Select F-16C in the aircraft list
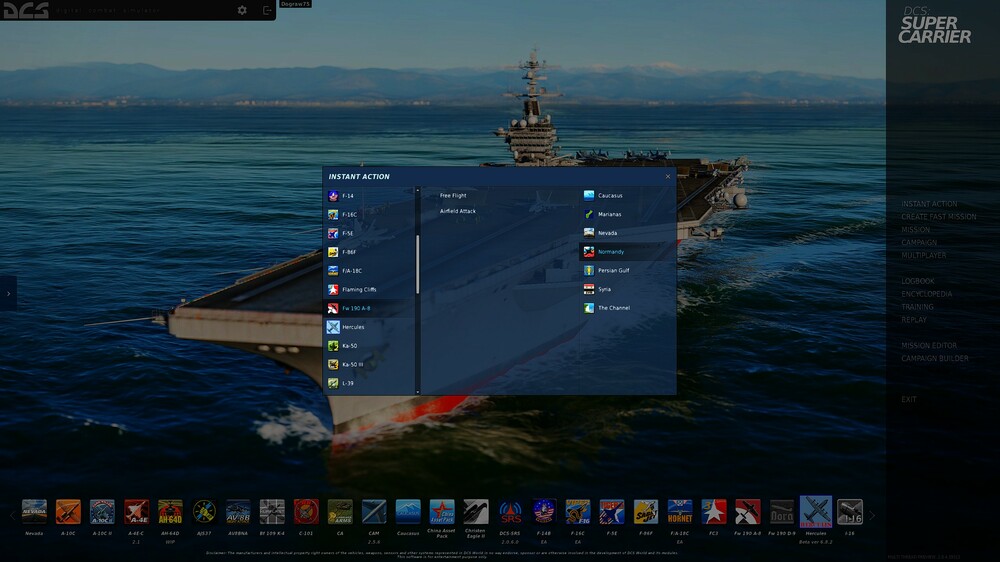Image resolution: width=1000 pixels, height=562 pixels. point(369,214)
